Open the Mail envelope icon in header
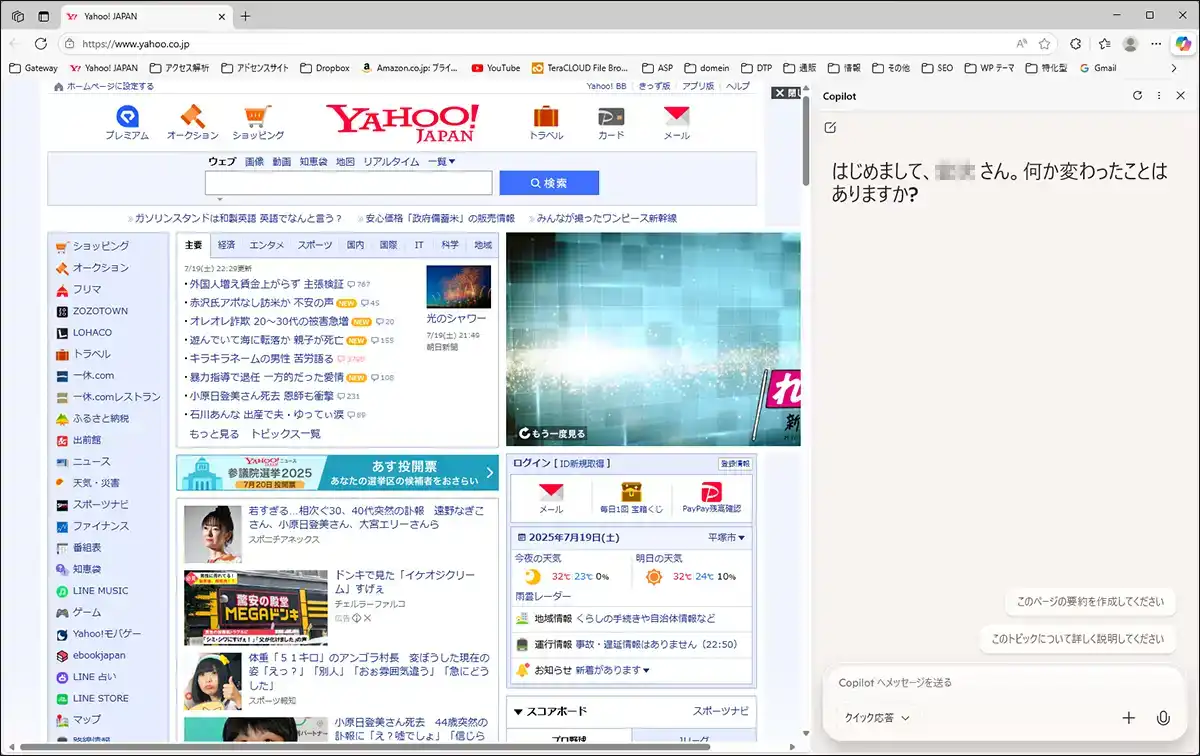 click(677, 116)
